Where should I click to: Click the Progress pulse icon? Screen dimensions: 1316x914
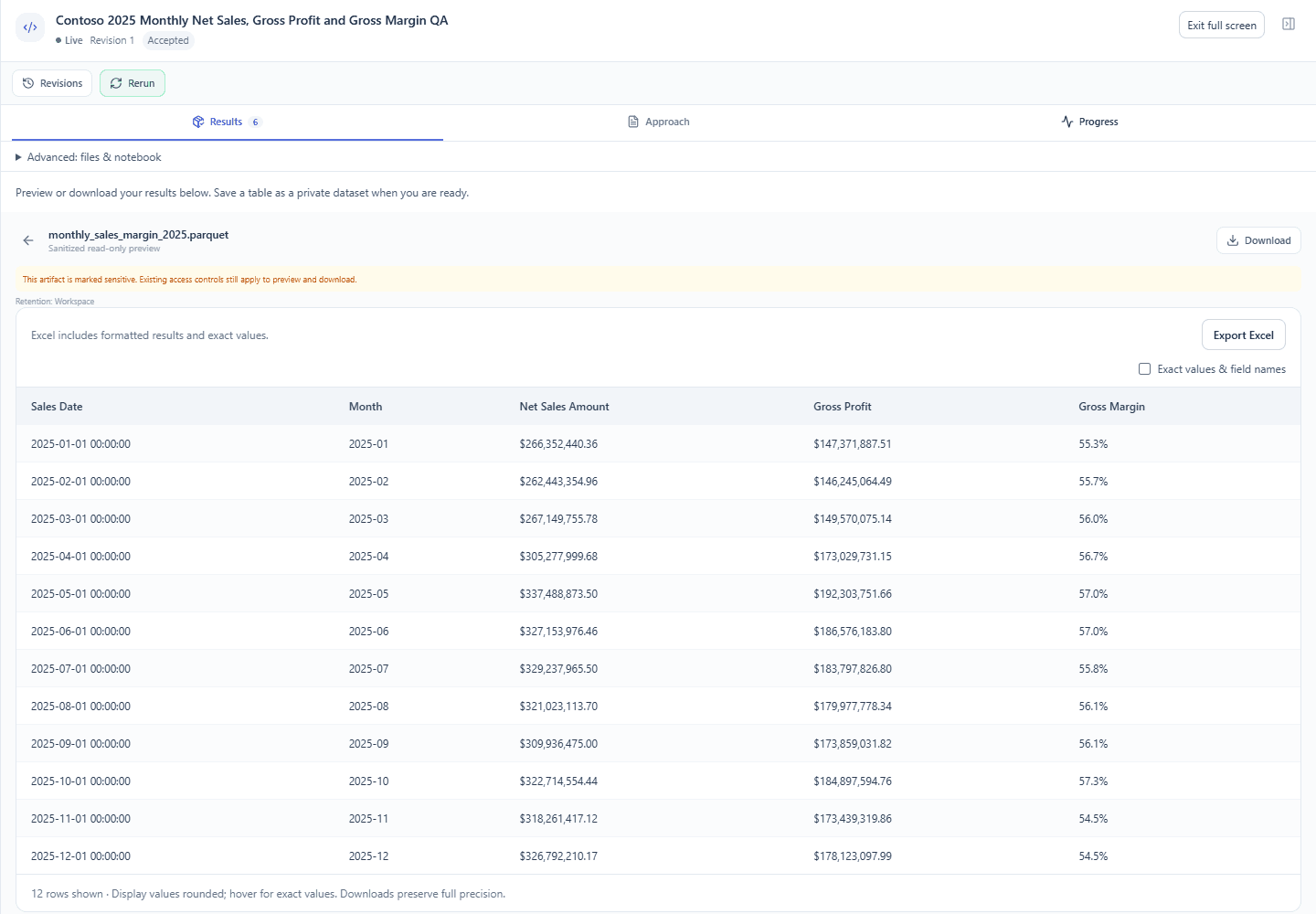click(1067, 122)
